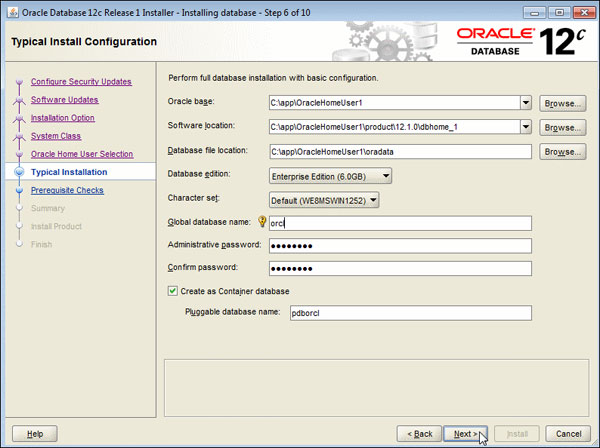Close the installer window

(x=584, y=13)
